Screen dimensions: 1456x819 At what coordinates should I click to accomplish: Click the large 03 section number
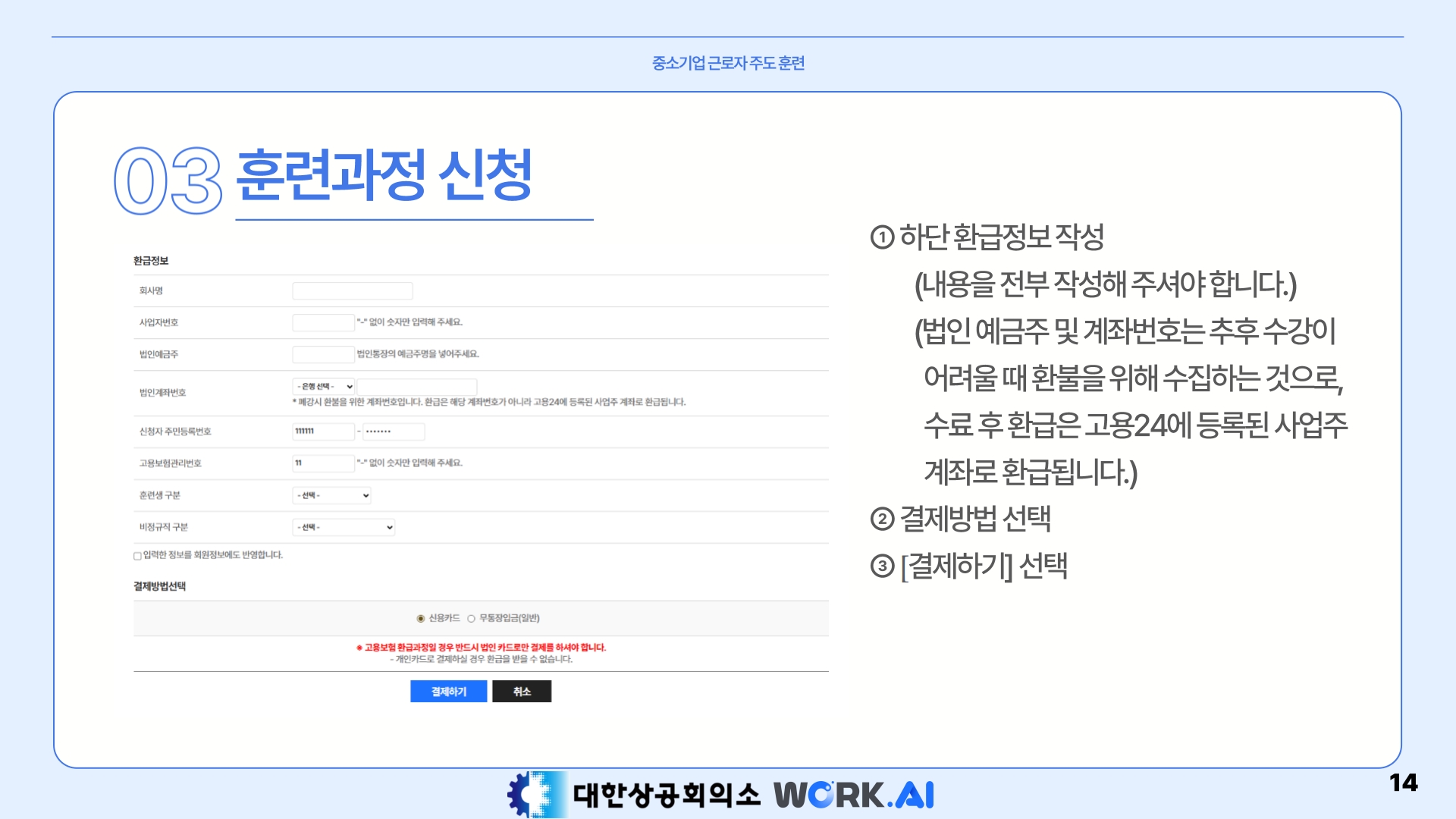point(168,180)
